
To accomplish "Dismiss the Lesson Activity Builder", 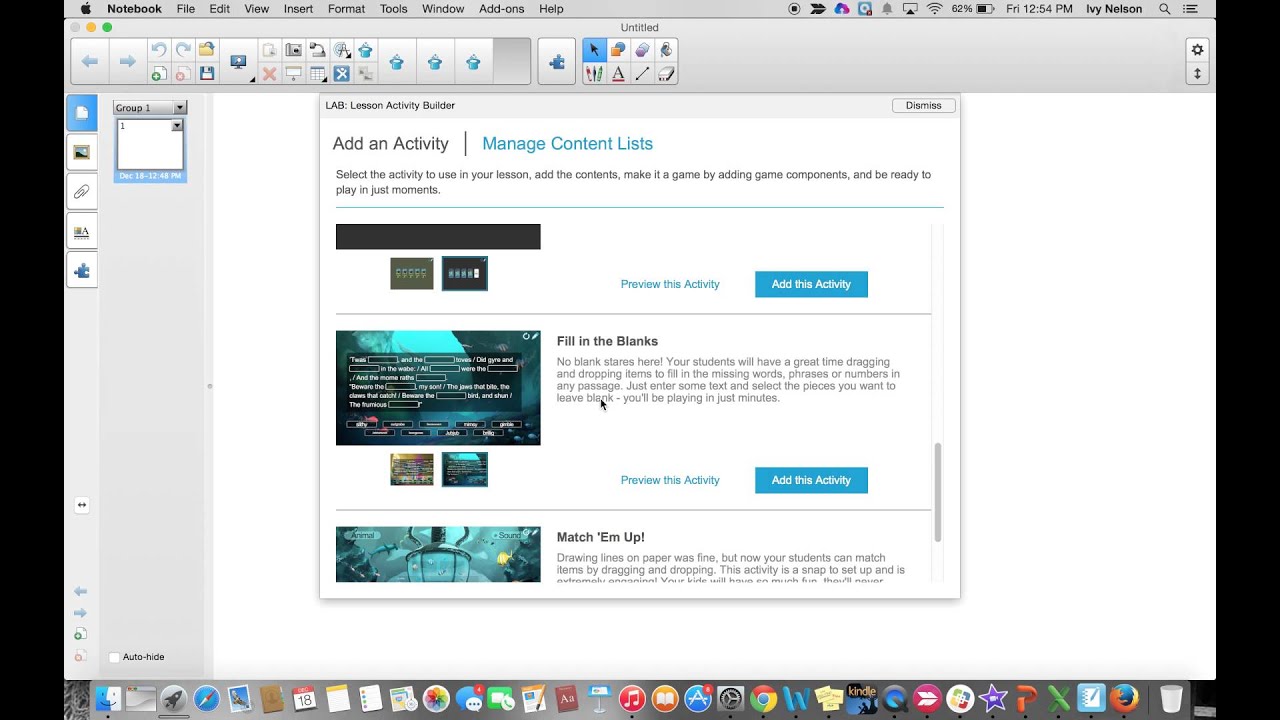I will coord(923,105).
